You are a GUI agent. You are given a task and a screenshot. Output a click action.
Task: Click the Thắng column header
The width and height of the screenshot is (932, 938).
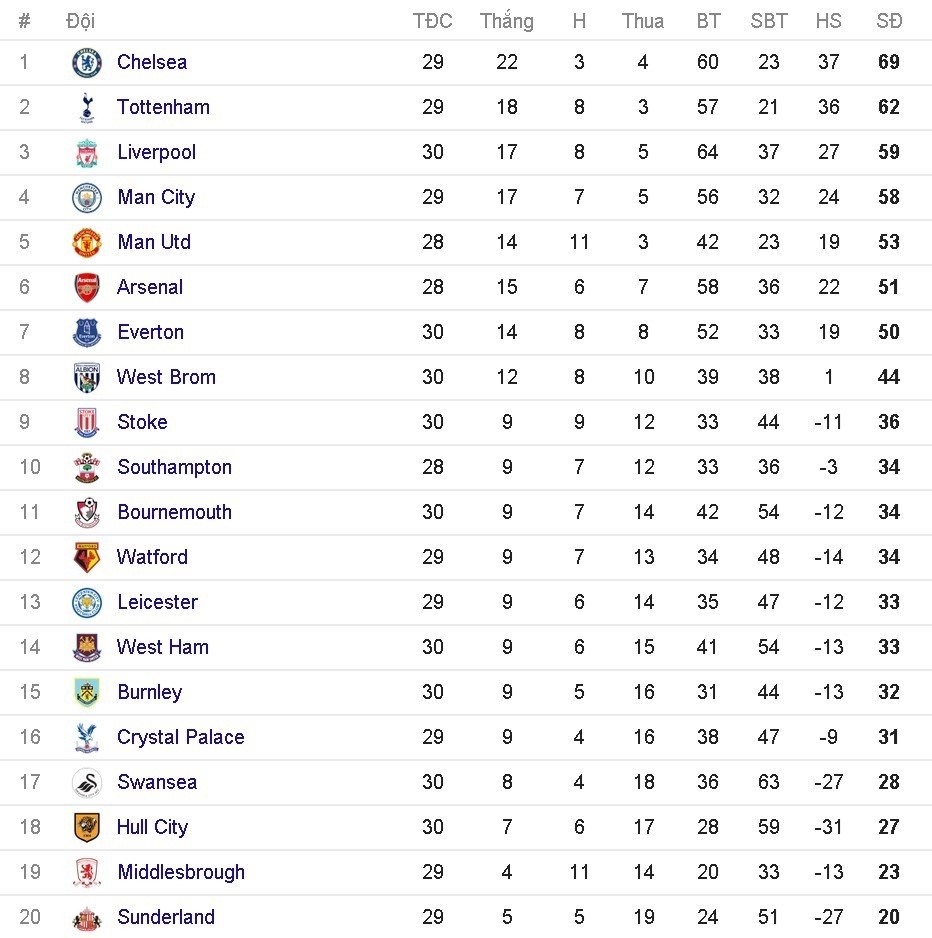pyautogui.click(x=506, y=21)
